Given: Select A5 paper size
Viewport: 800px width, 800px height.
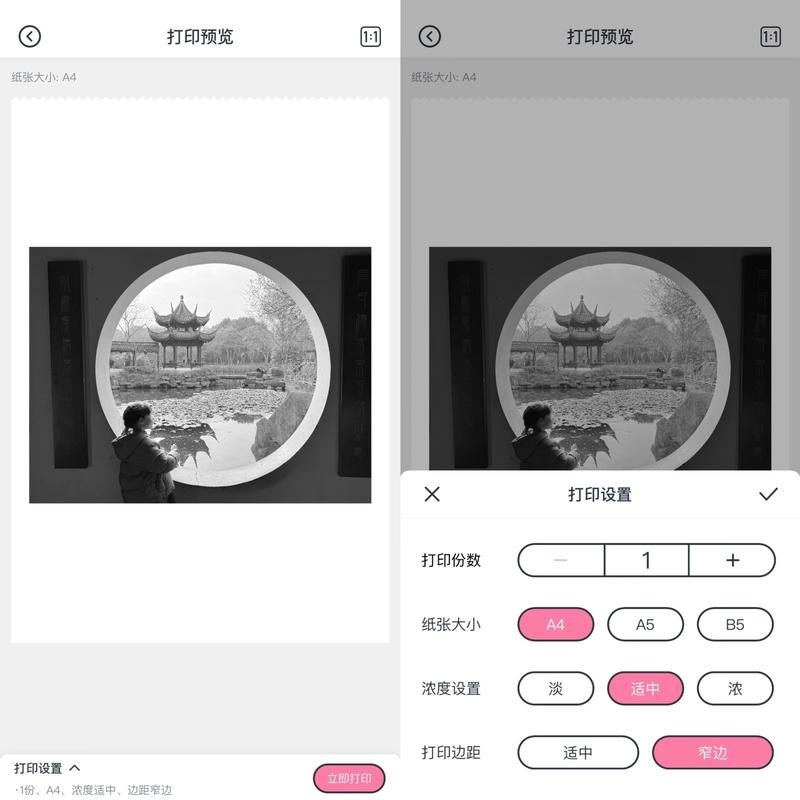Looking at the screenshot, I should click(x=645, y=624).
